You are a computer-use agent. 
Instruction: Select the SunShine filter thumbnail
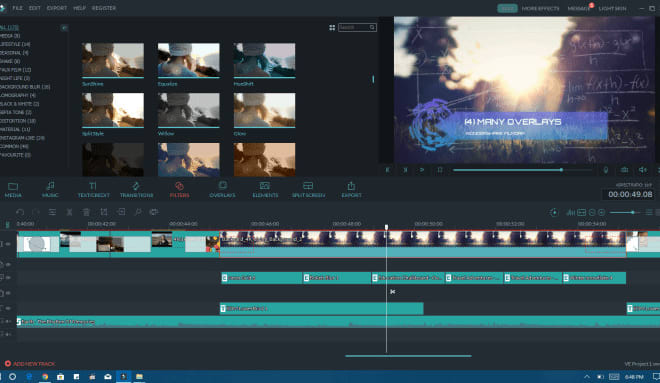tap(113, 60)
